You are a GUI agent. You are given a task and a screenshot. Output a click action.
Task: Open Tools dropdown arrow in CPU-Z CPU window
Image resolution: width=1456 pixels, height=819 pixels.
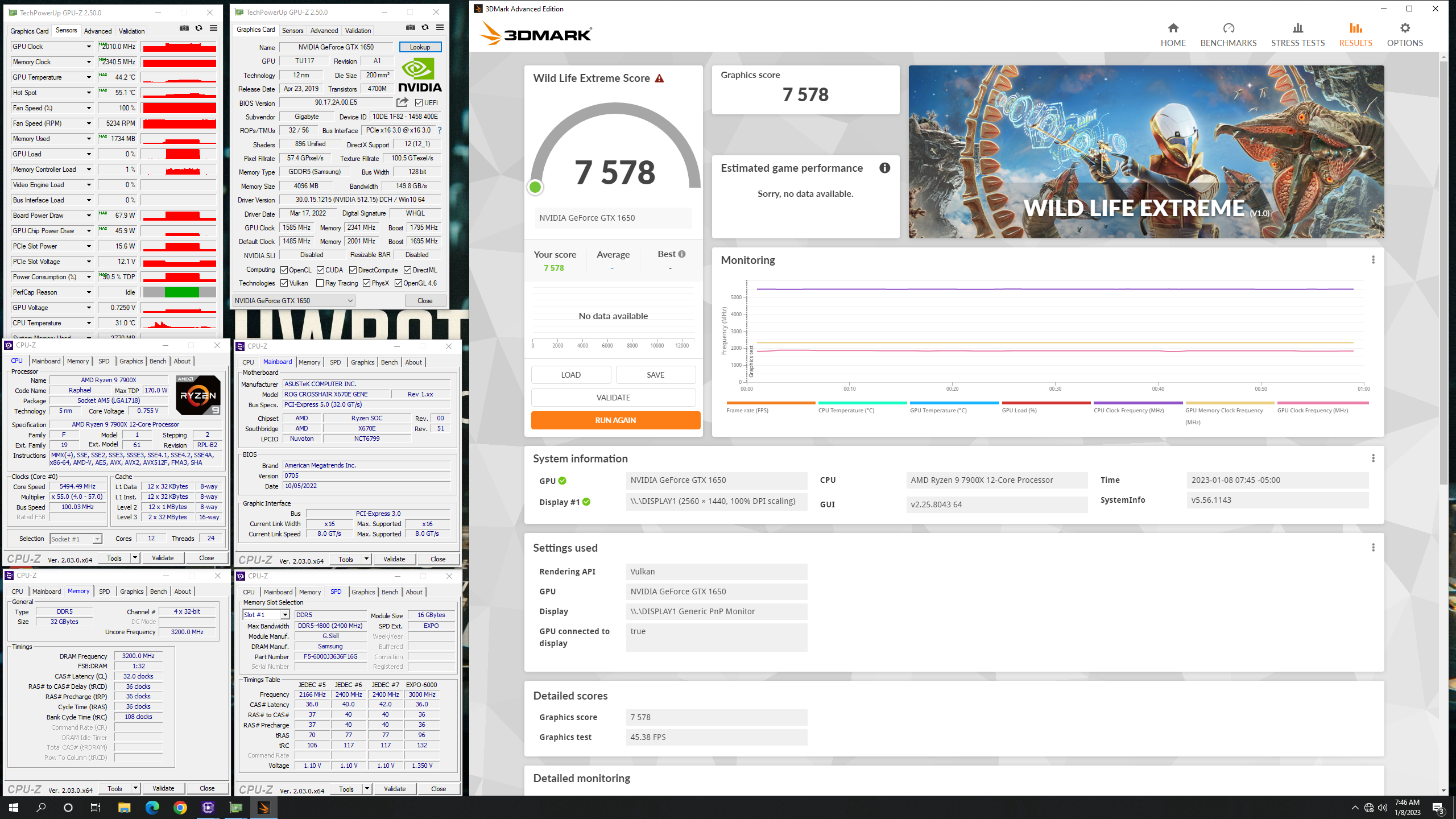coord(135,558)
